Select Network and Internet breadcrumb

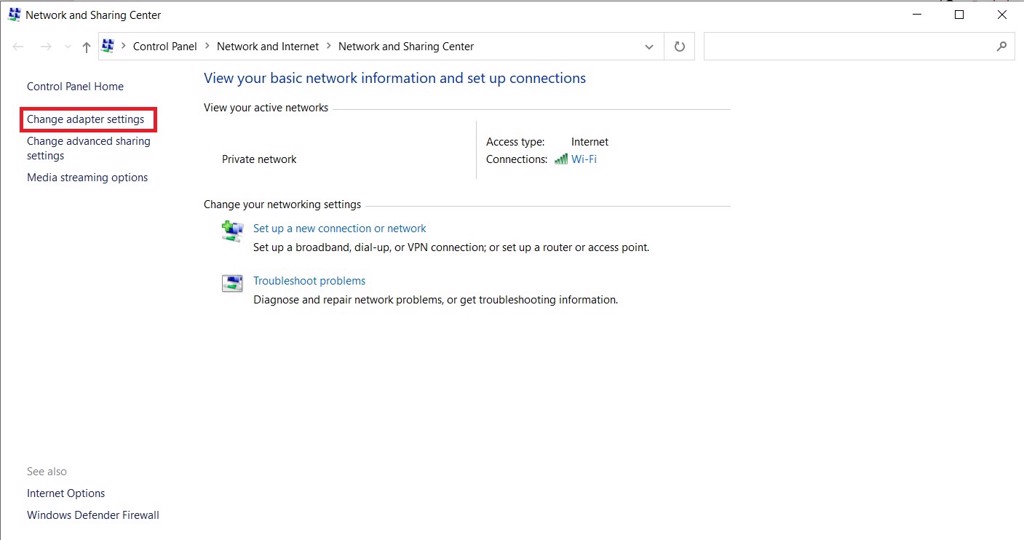coord(268,46)
